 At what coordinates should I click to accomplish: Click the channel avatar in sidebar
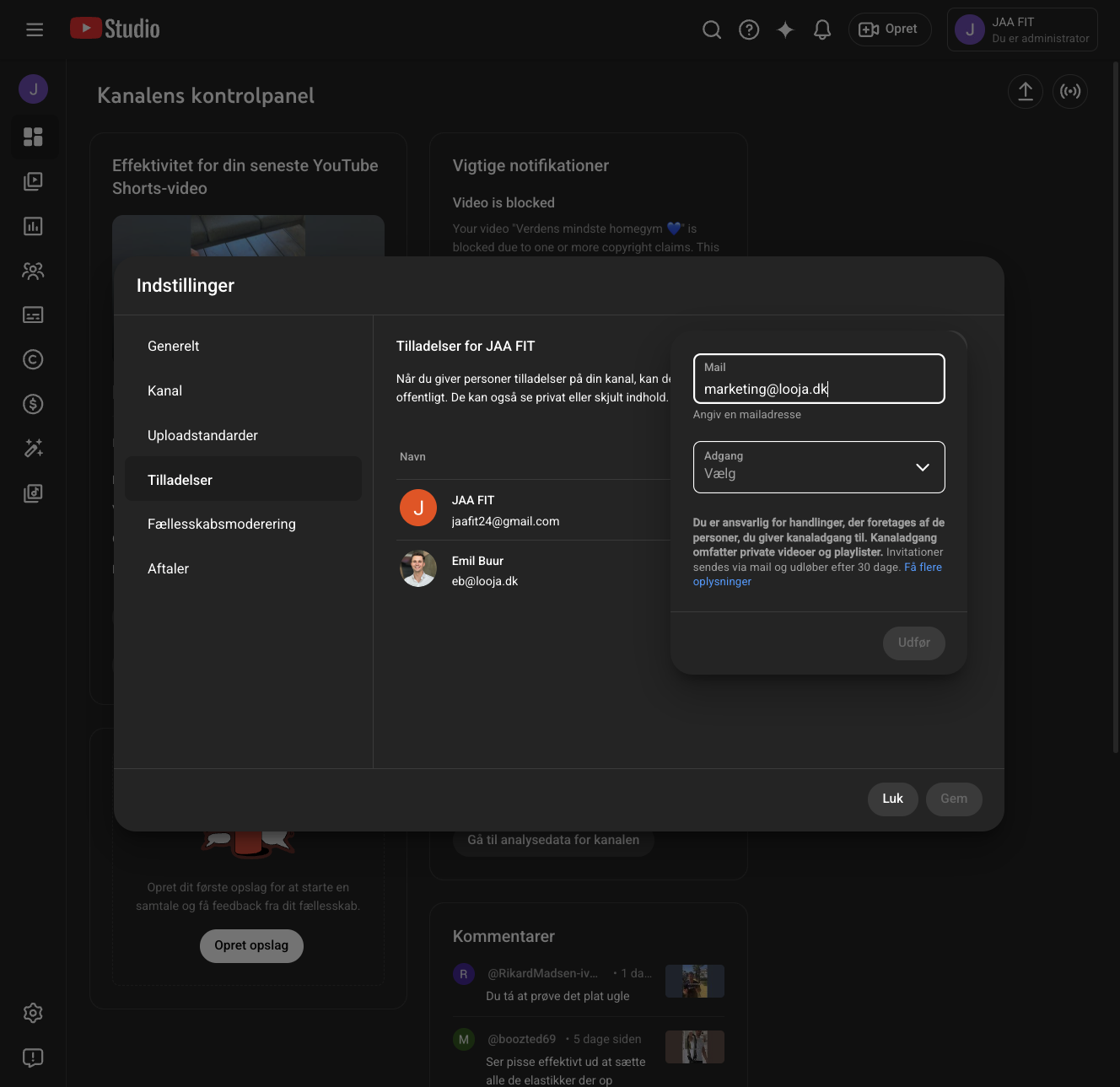click(x=33, y=89)
